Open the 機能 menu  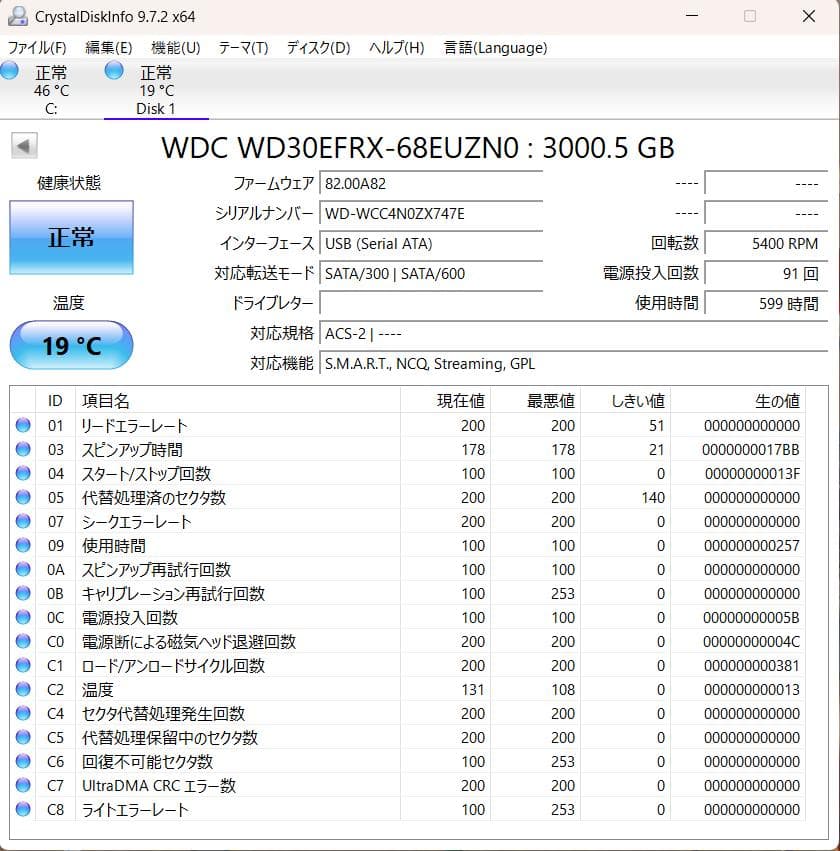click(176, 47)
